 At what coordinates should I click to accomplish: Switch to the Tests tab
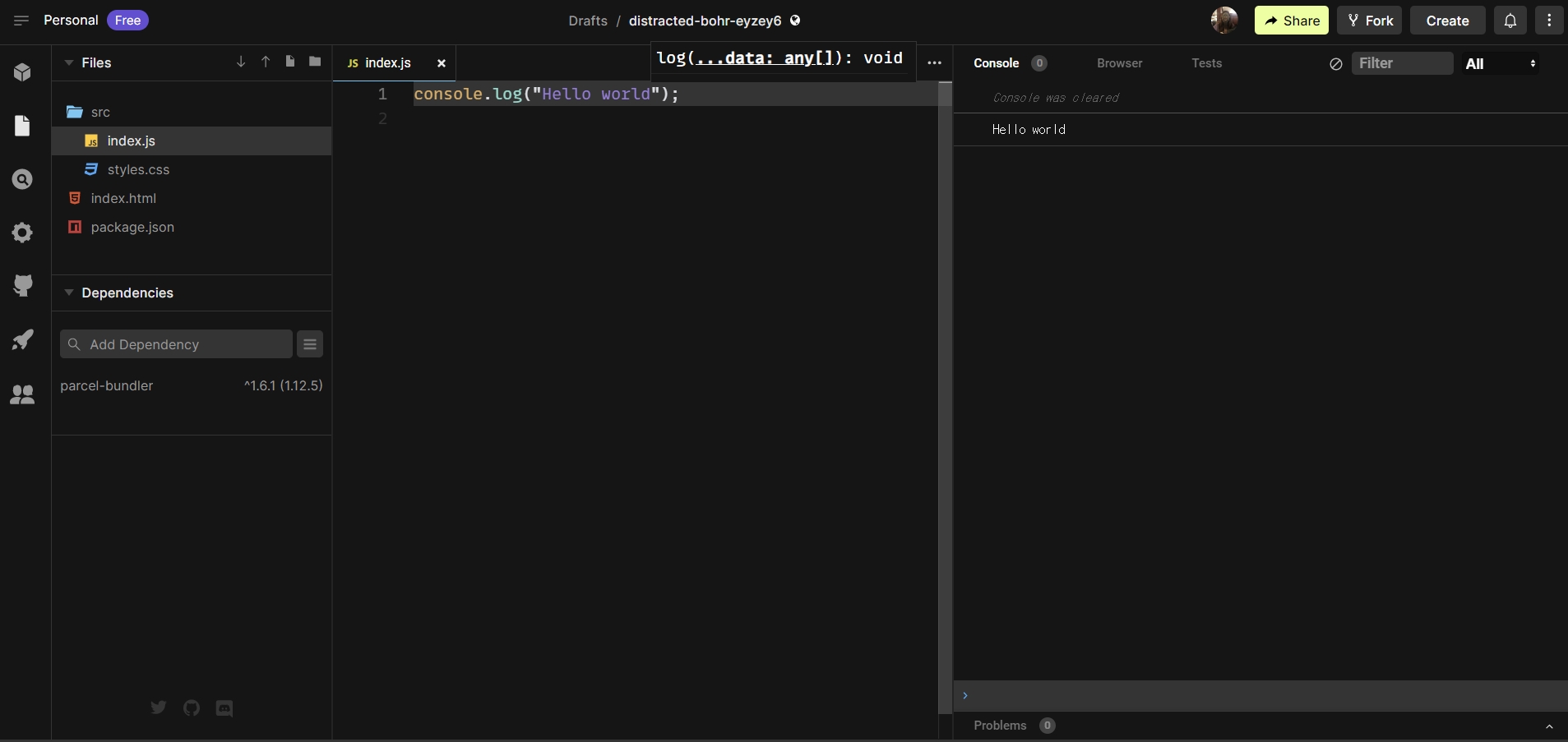pyautogui.click(x=1206, y=63)
